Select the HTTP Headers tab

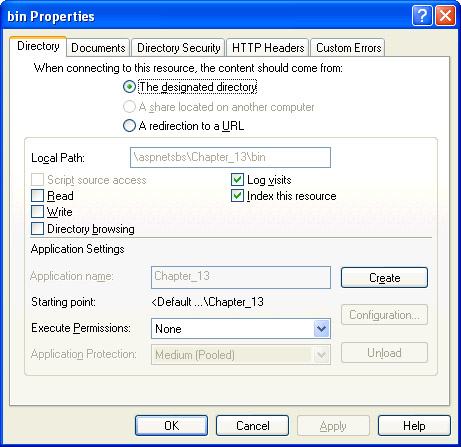click(268, 48)
